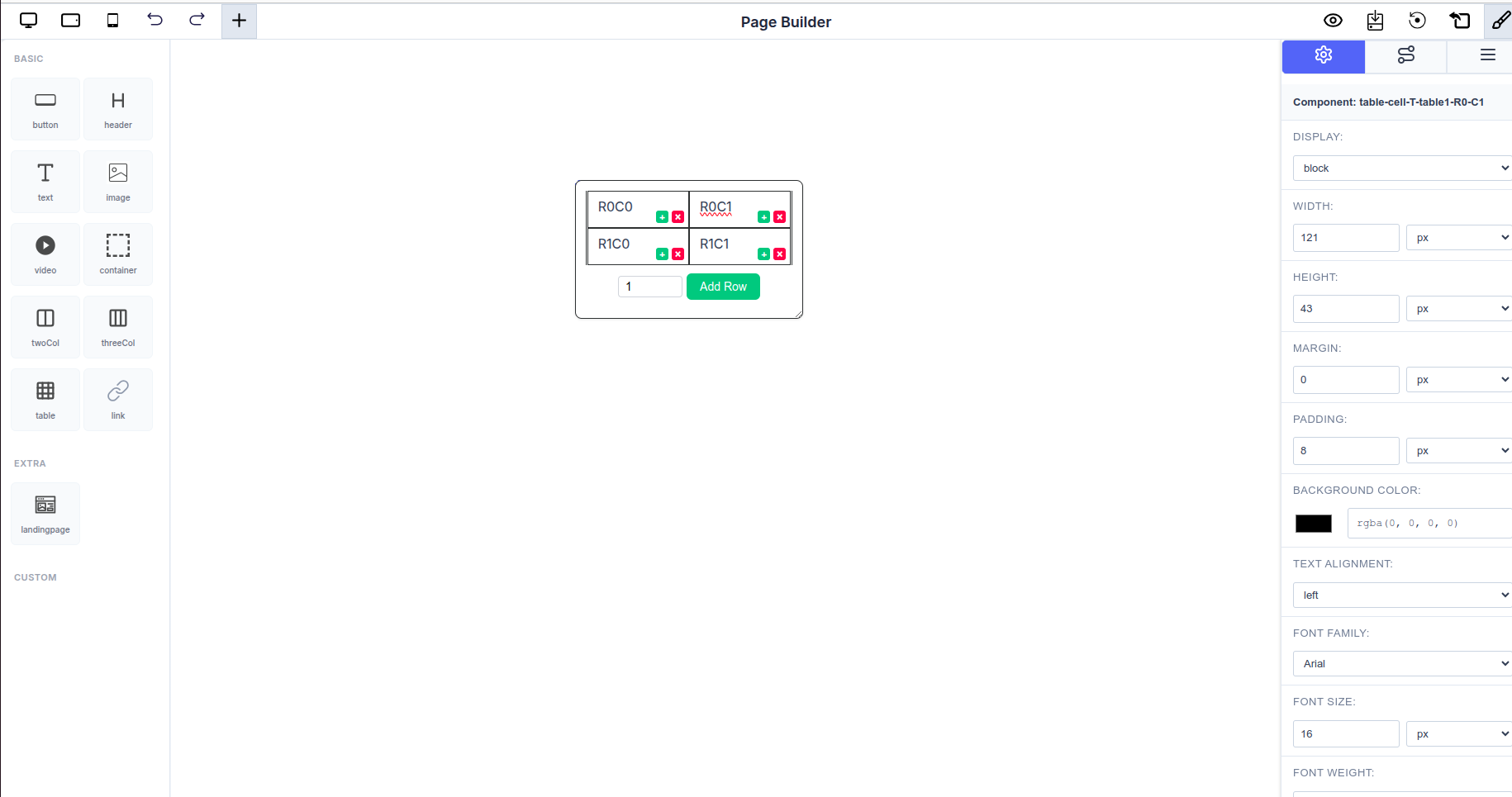This screenshot has width=1512, height=797.
Task: Switch to mobile preview view
Action: (x=112, y=20)
